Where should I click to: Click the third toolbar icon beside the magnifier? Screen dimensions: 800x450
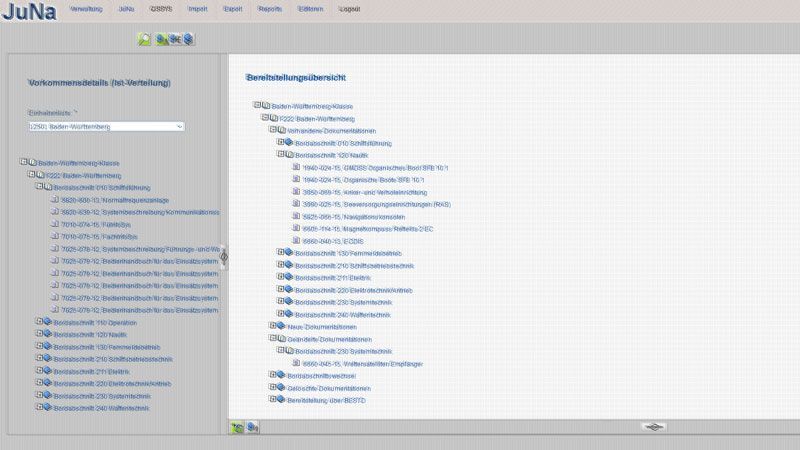pos(175,39)
